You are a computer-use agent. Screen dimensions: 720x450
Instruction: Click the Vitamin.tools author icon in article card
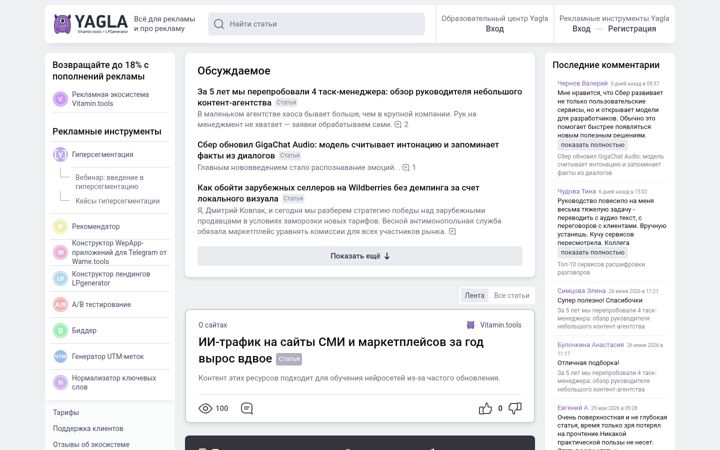[x=470, y=325]
